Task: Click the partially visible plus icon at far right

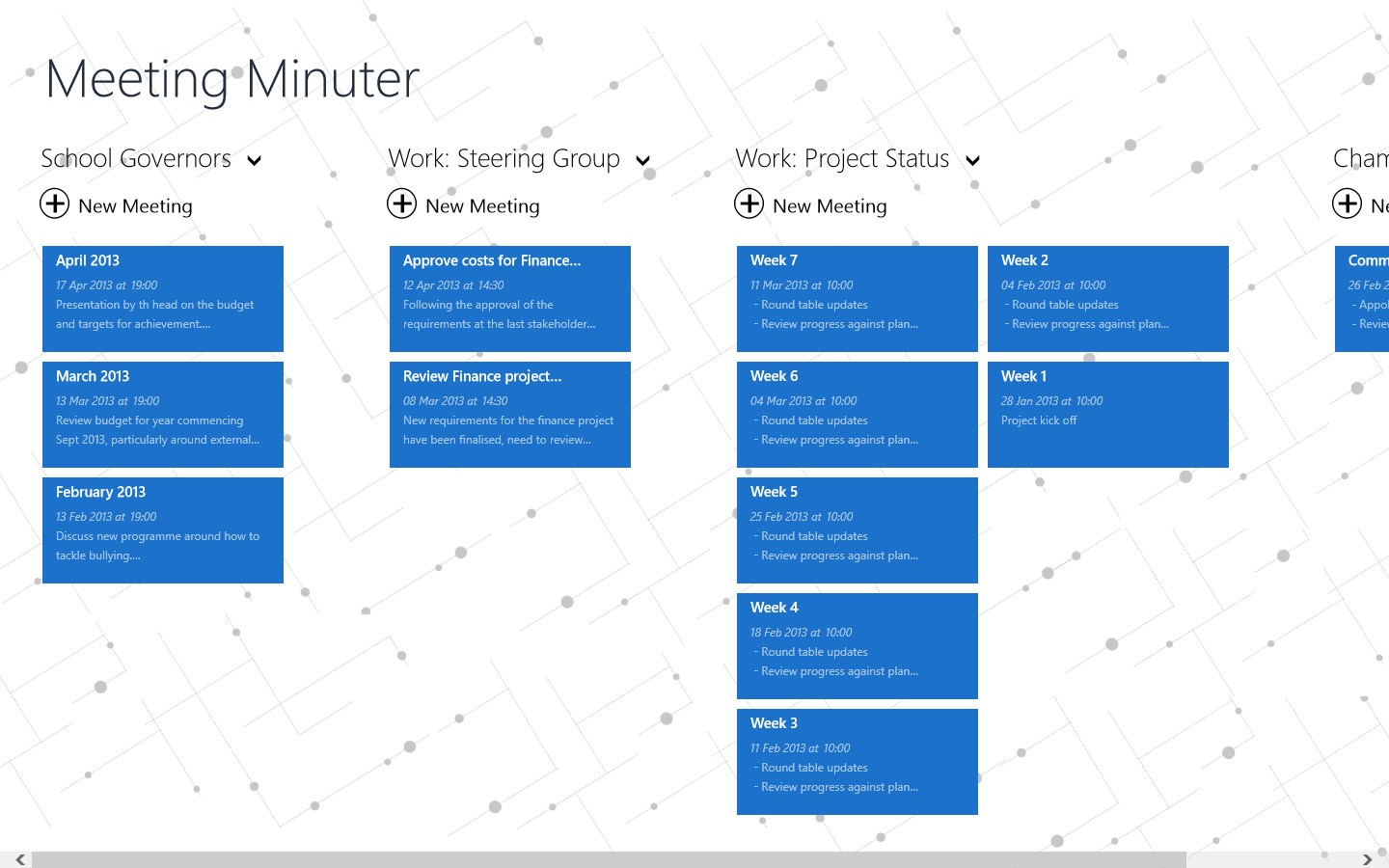Action: coord(1348,203)
